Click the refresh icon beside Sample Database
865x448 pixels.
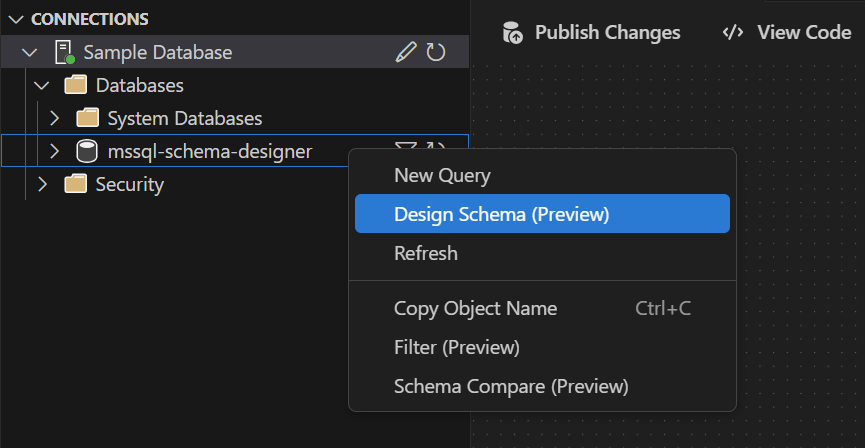tap(435, 52)
